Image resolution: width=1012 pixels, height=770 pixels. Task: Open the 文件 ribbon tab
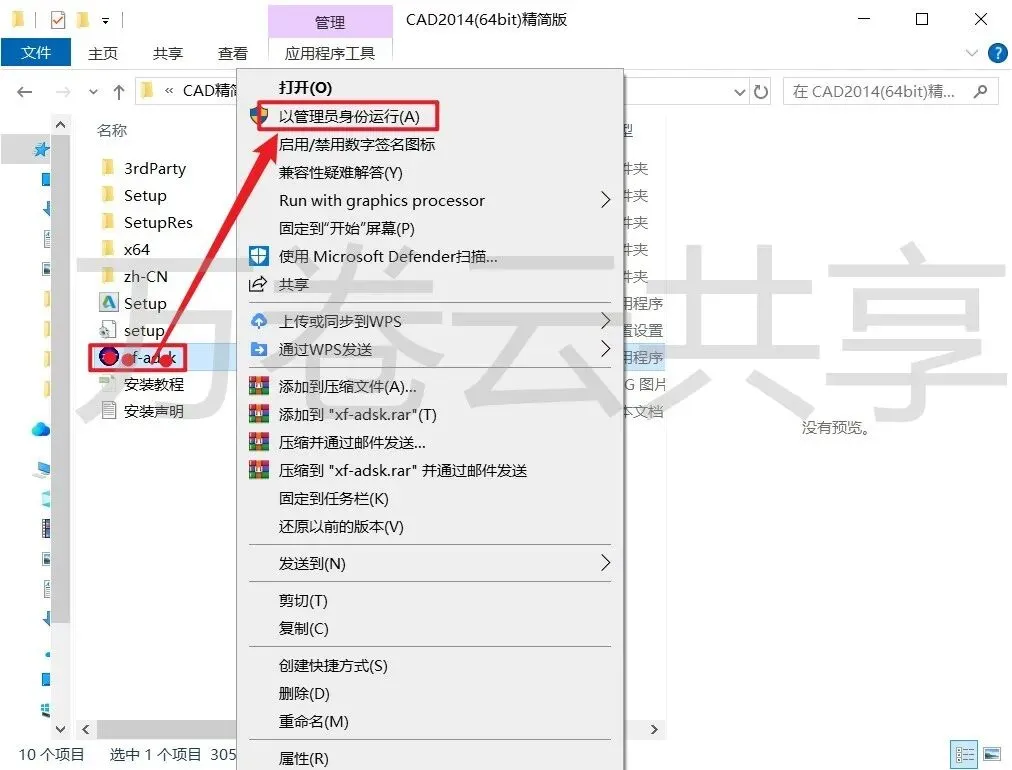click(x=35, y=52)
